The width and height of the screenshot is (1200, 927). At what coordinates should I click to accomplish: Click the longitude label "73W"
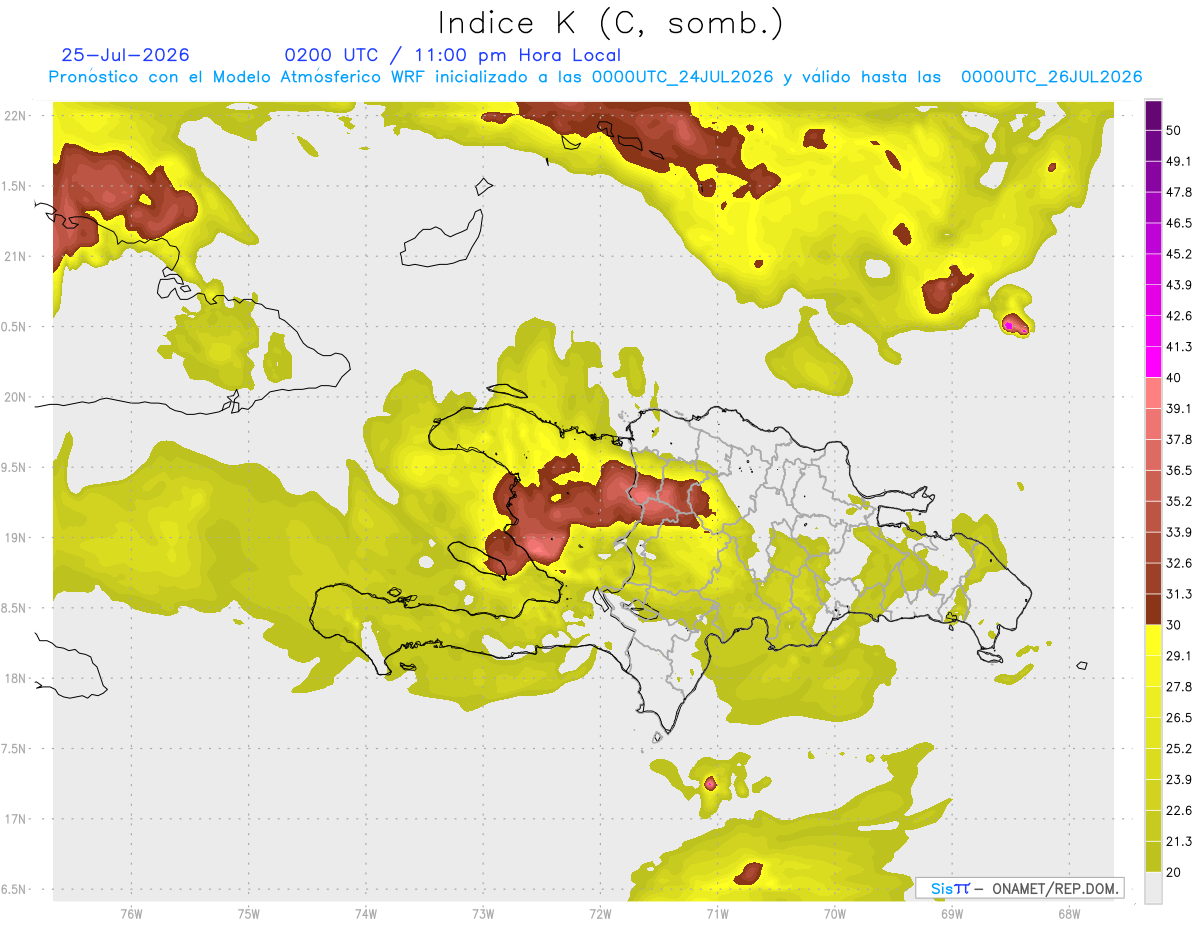click(483, 913)
